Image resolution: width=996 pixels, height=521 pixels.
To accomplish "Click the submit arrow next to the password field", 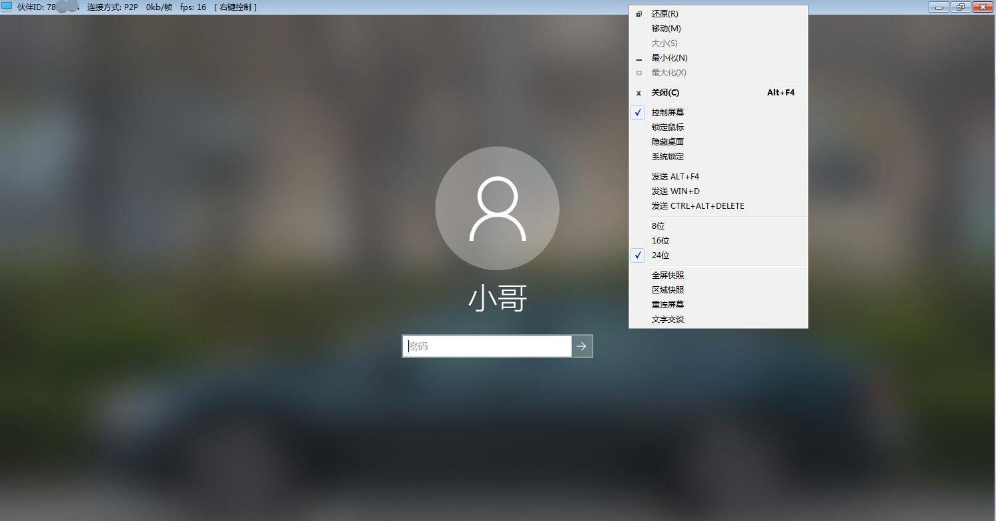I will pyautogui.click(x=582, y=346).
